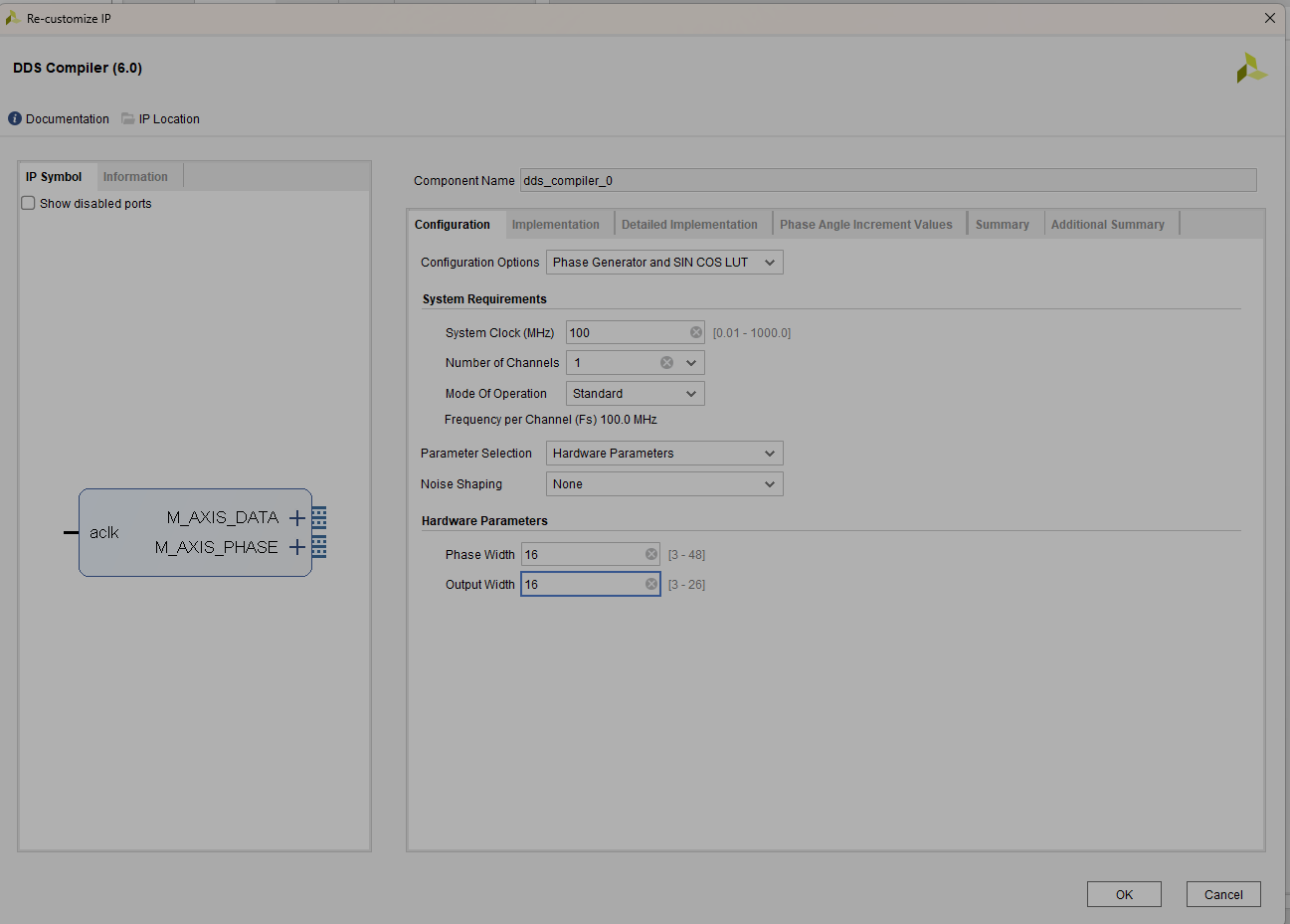This screenshot has height=924, width=1290.
Task: Click the Xilinx logo in header
Action: [1251, 68]
